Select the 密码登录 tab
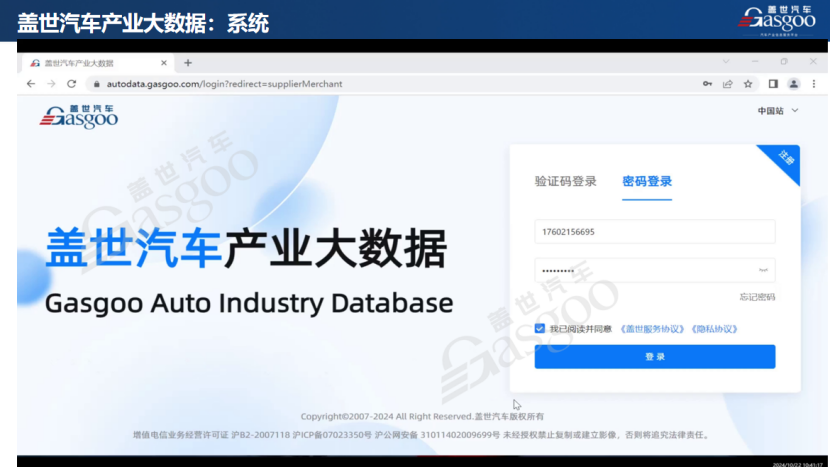Viewport: 831px width, 467px height. pyautogui.click(x=647, y=181)
